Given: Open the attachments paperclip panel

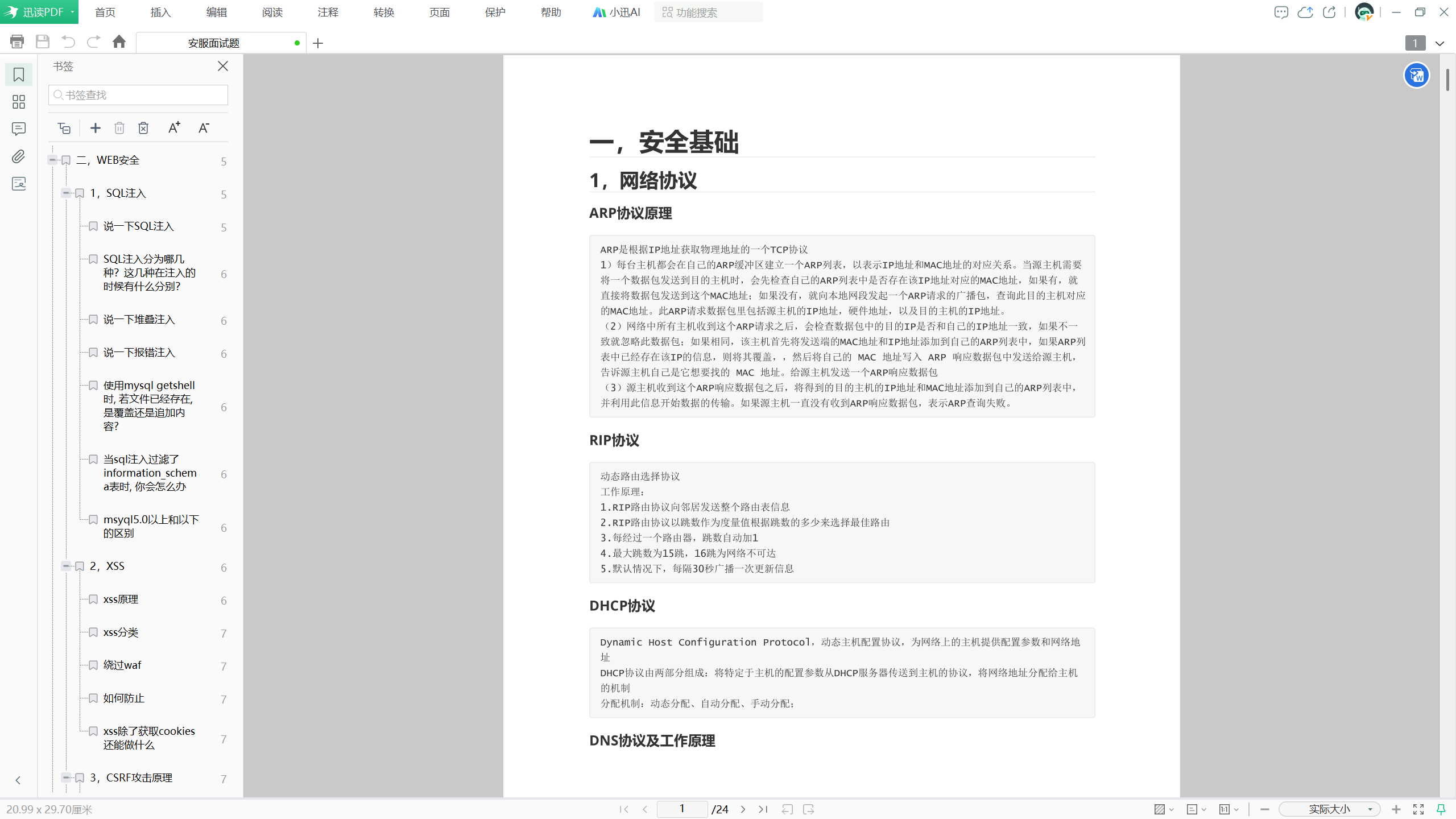Looking at the screenshot, I should tap(19, 156).
